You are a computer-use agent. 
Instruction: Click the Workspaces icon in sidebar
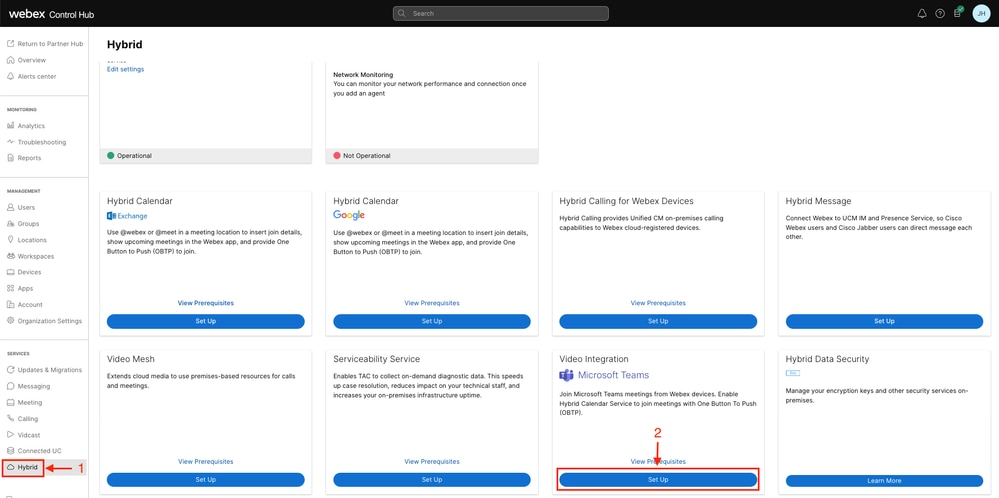coord(10,256)
